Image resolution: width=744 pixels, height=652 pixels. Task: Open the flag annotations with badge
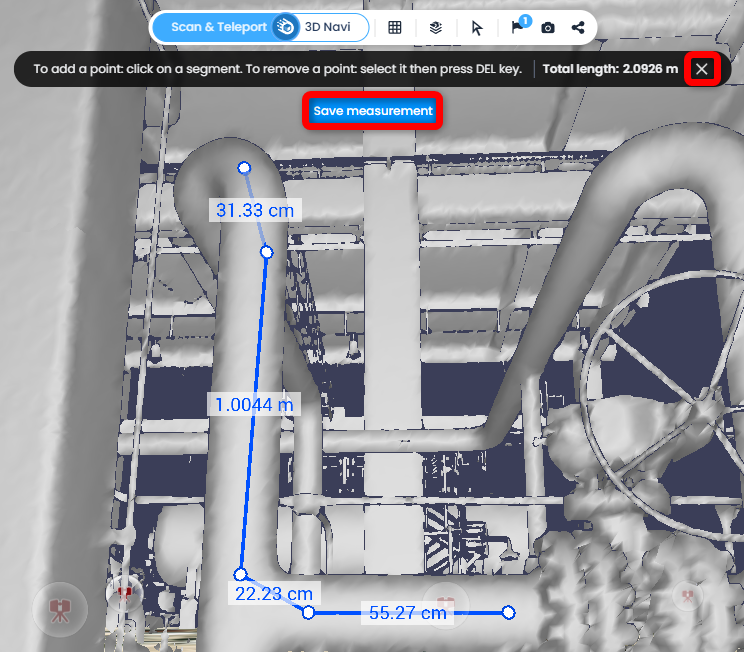[520, 25]
